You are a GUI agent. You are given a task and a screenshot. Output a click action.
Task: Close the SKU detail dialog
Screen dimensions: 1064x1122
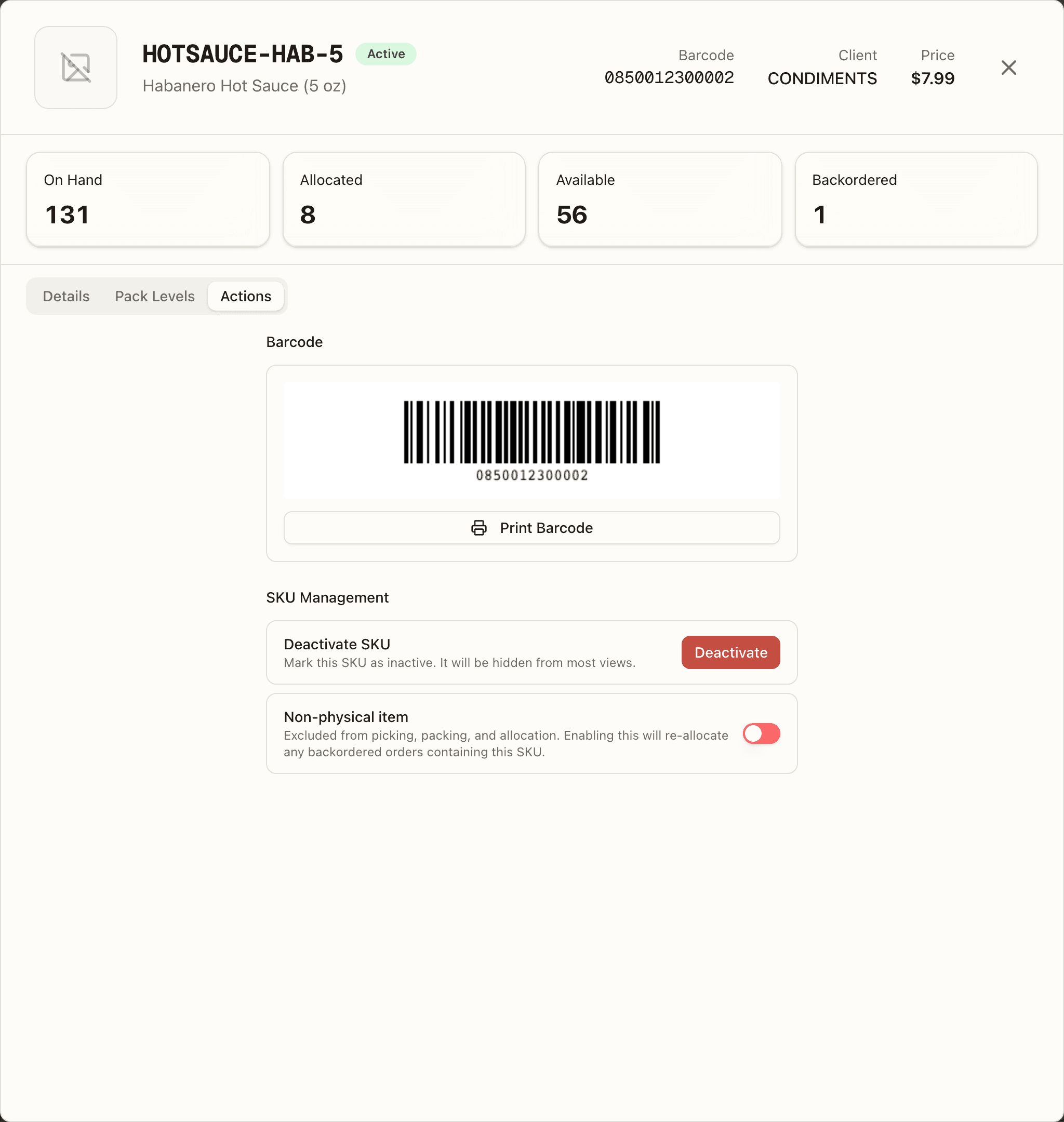coord(1008,68)
